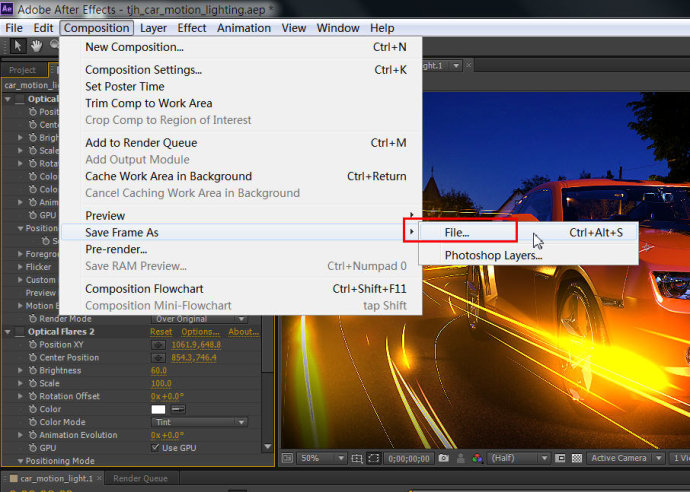Click the effect panel scroll-down arrow
The width and height of the screenshot is (690, 492).
(x=268, y=447)
